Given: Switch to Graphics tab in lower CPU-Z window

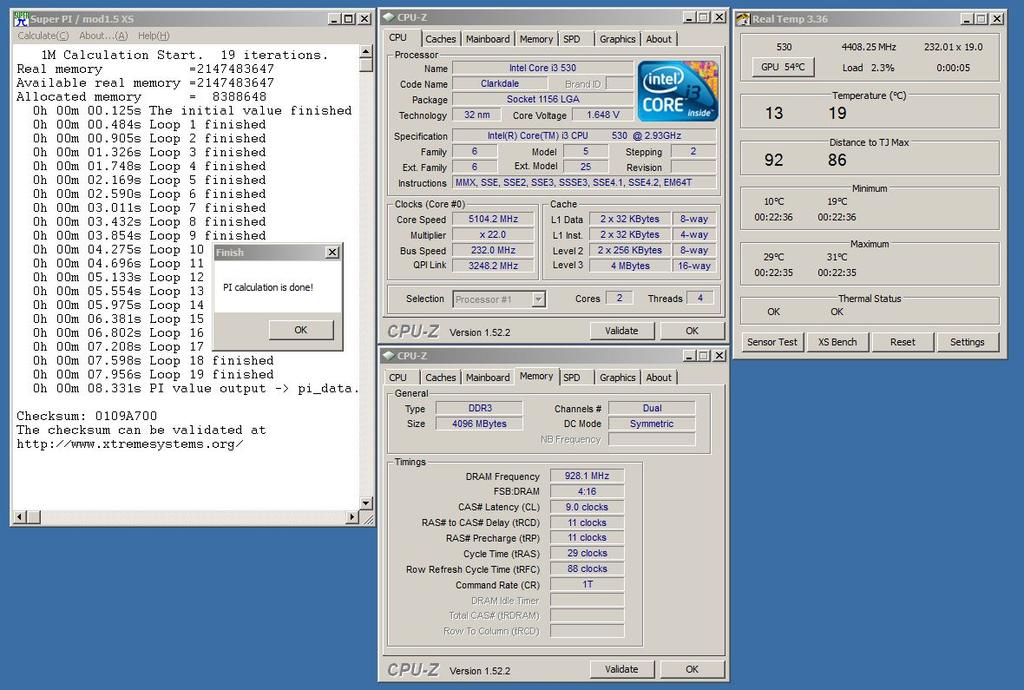Looking at the screenshot, I should [x=617, y=377].
